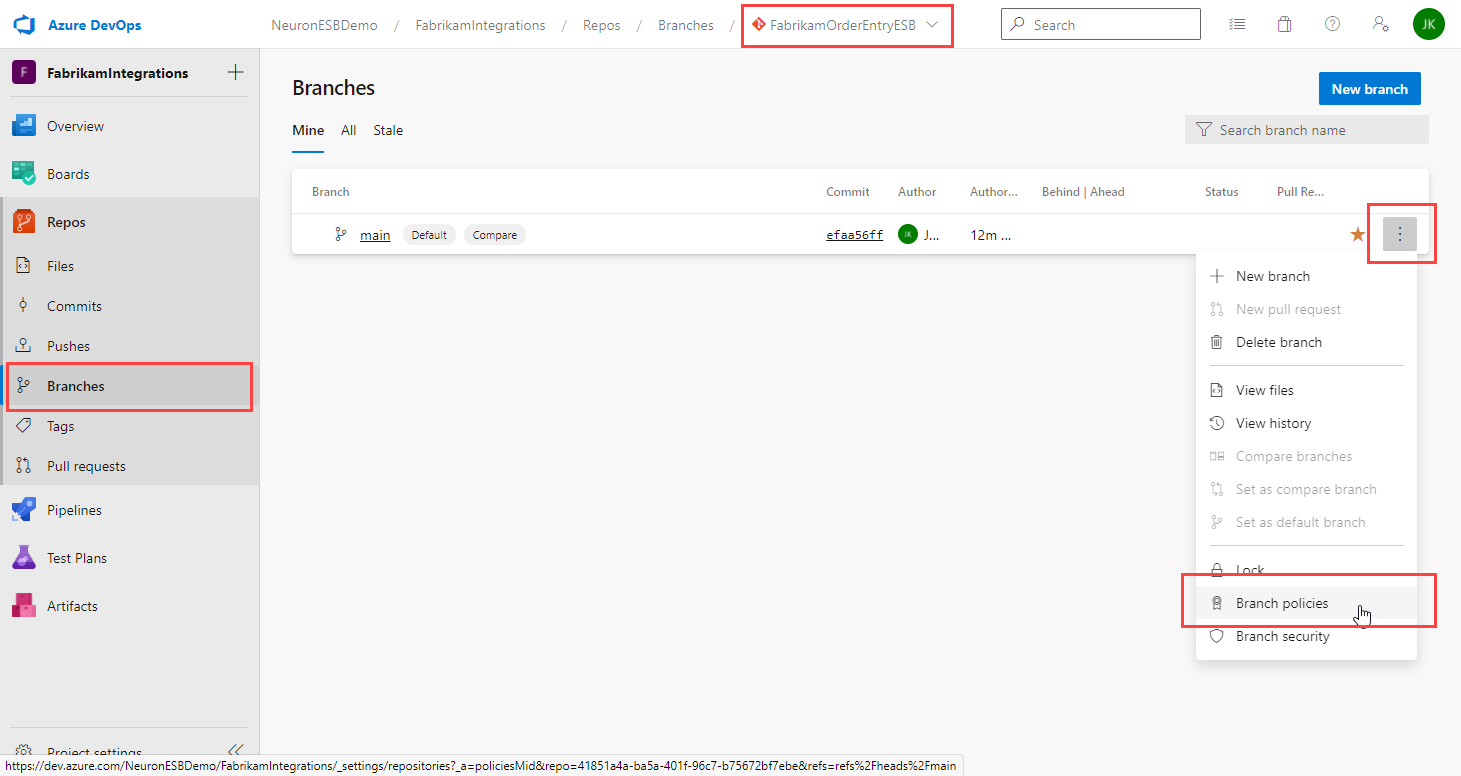Collapse the sidebar with the double chevron

(x=235, y=750)
